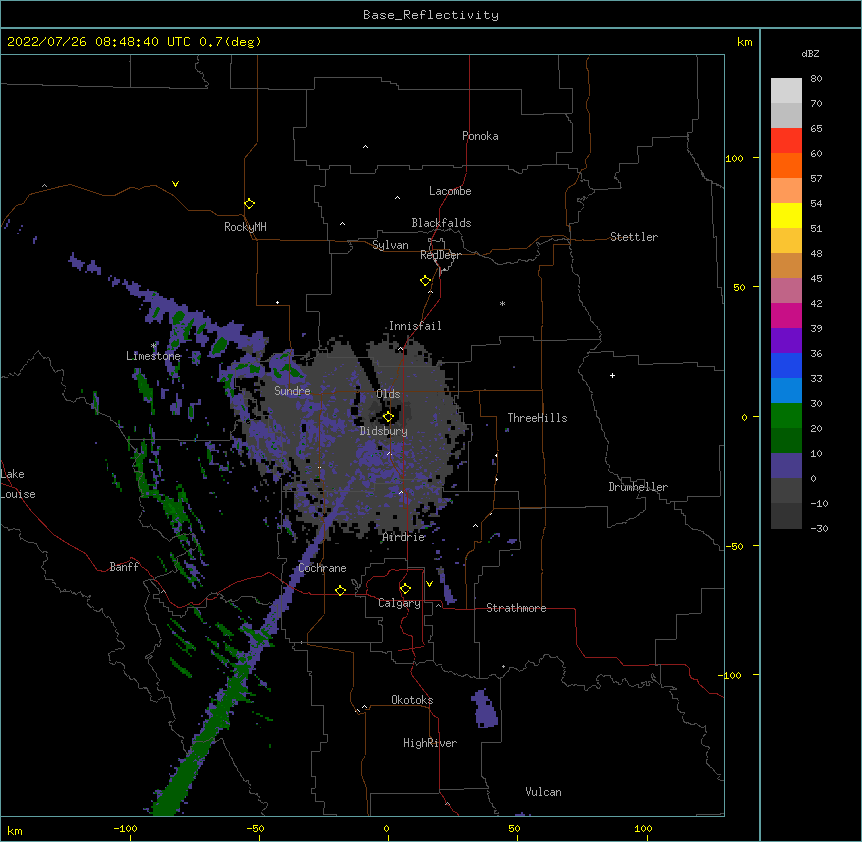The width and height of the screenshot is (862, 842).
Task: Click the RockyMH label
Action: click(x=245, y=227)
